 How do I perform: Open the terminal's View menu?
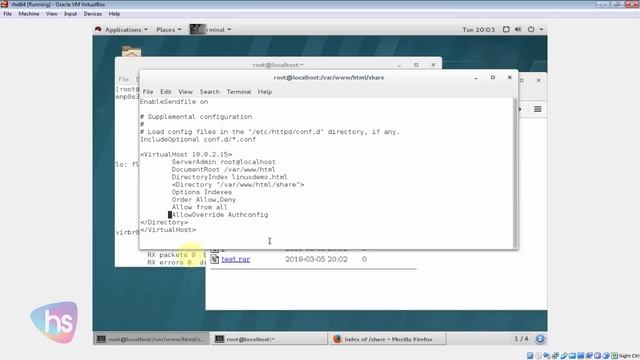click(185, 91)
